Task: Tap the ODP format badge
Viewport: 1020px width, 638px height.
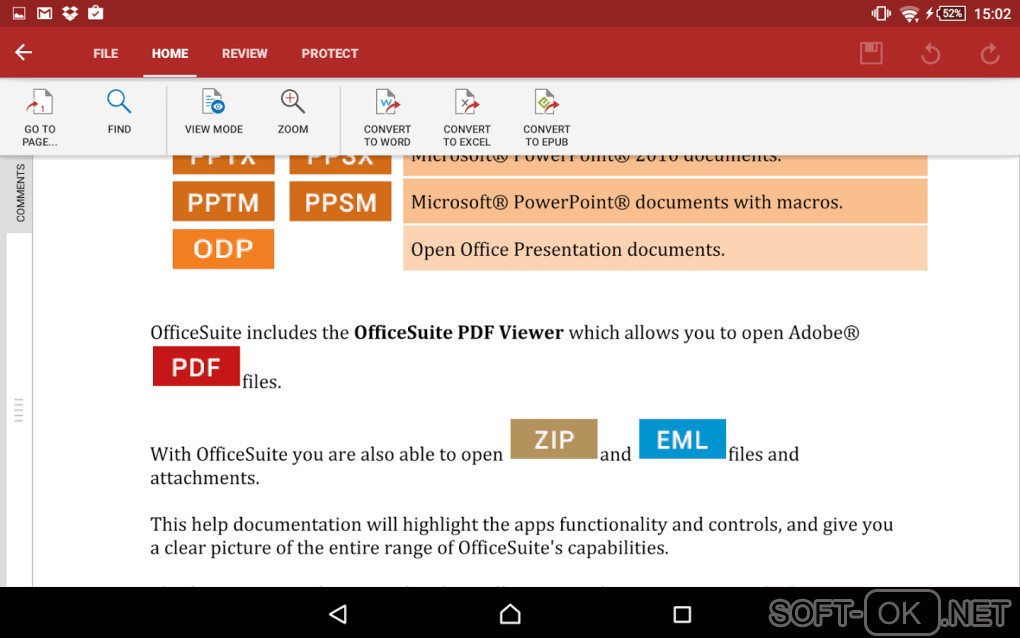Action: coord(223,248)
